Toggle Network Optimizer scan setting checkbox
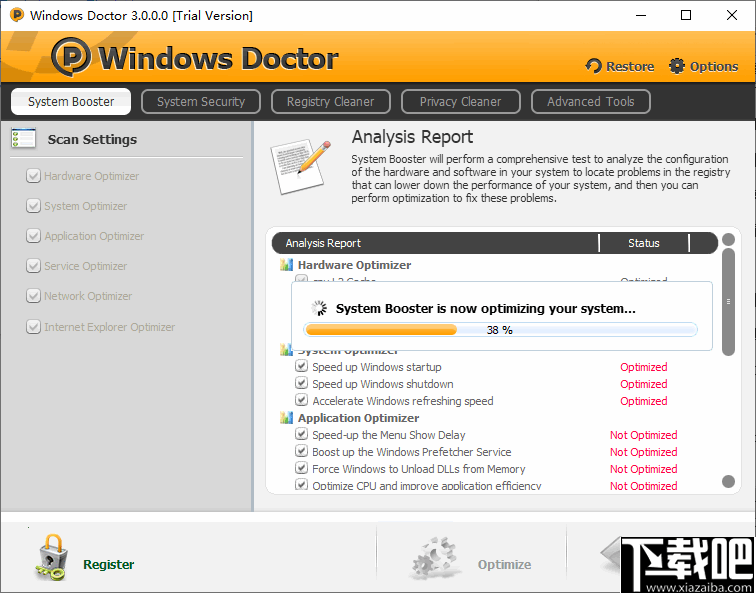Screen dimensions: 756x593 click(33, 296)
